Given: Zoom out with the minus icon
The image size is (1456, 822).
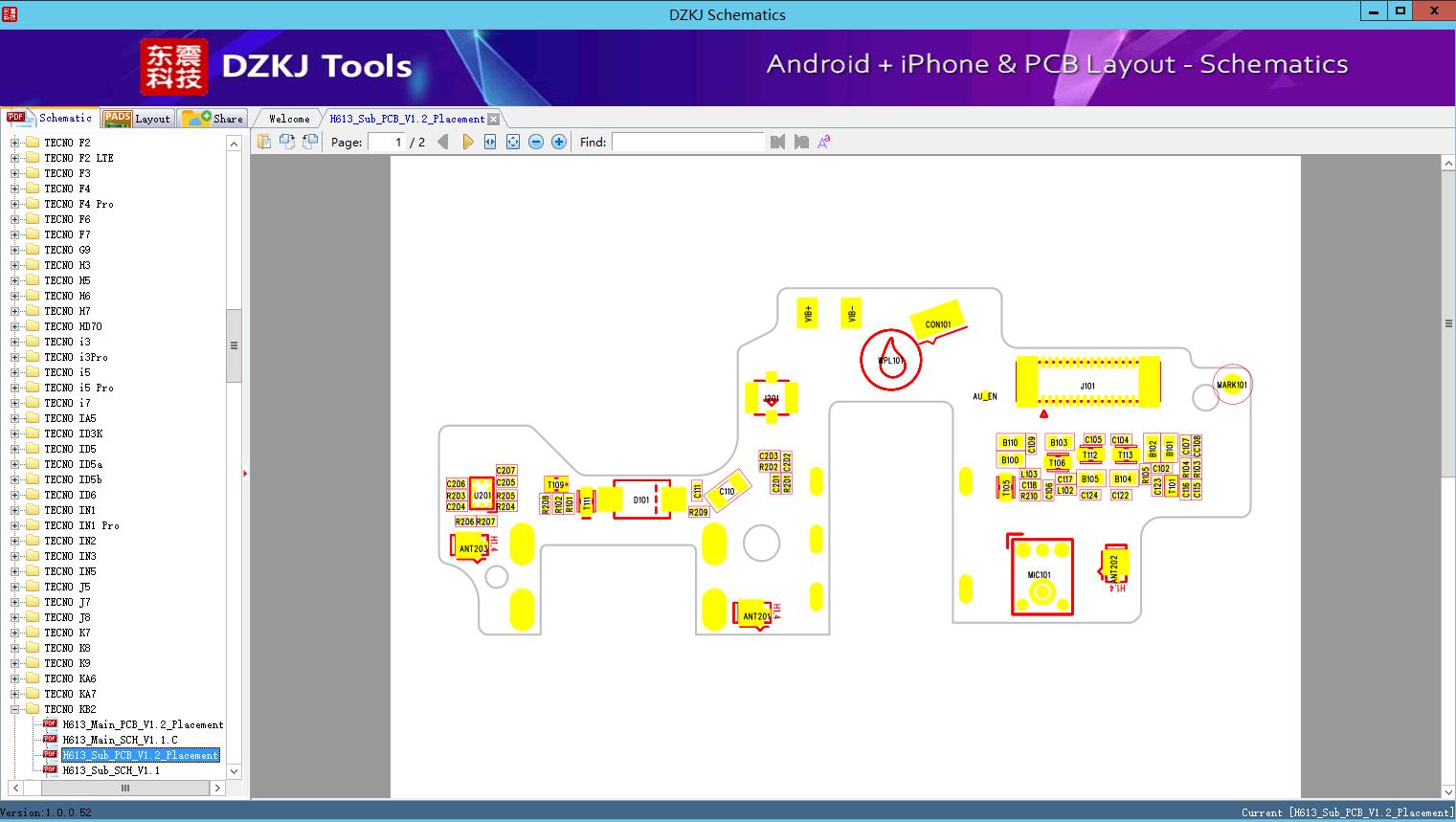Looking at the screenshot, I should (x=536, y=142).
